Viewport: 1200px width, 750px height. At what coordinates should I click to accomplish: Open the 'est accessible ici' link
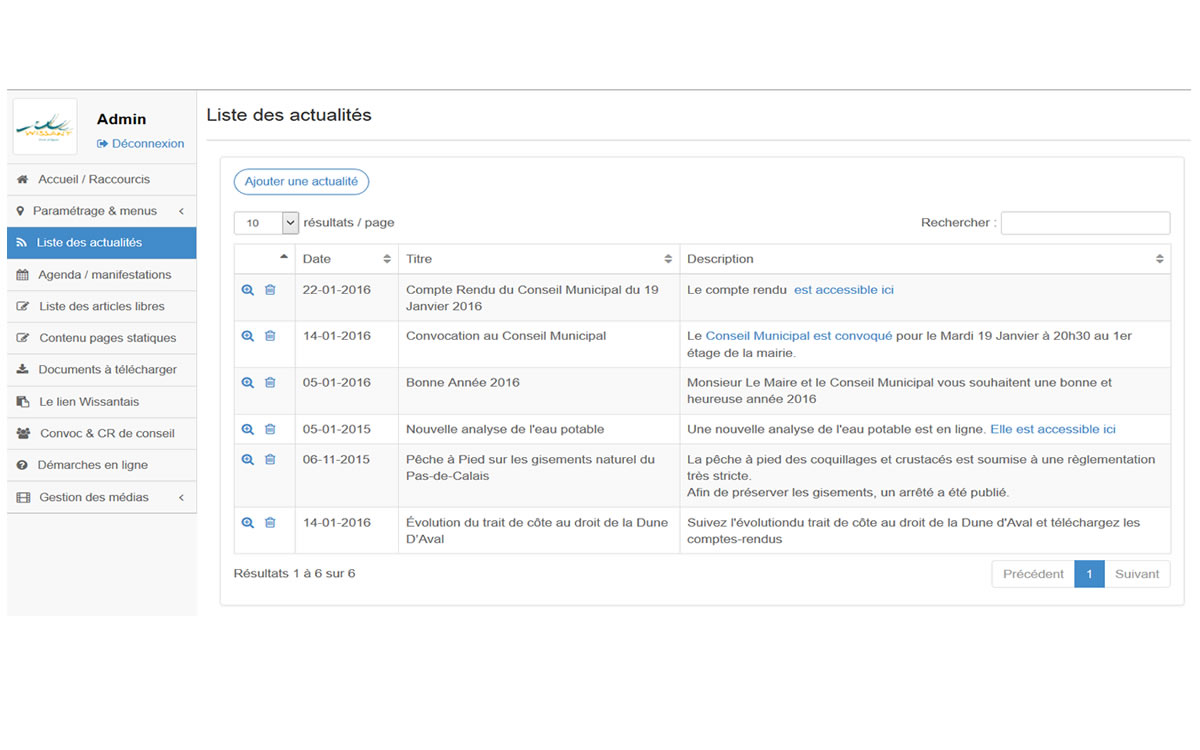[x=844, y=290]
